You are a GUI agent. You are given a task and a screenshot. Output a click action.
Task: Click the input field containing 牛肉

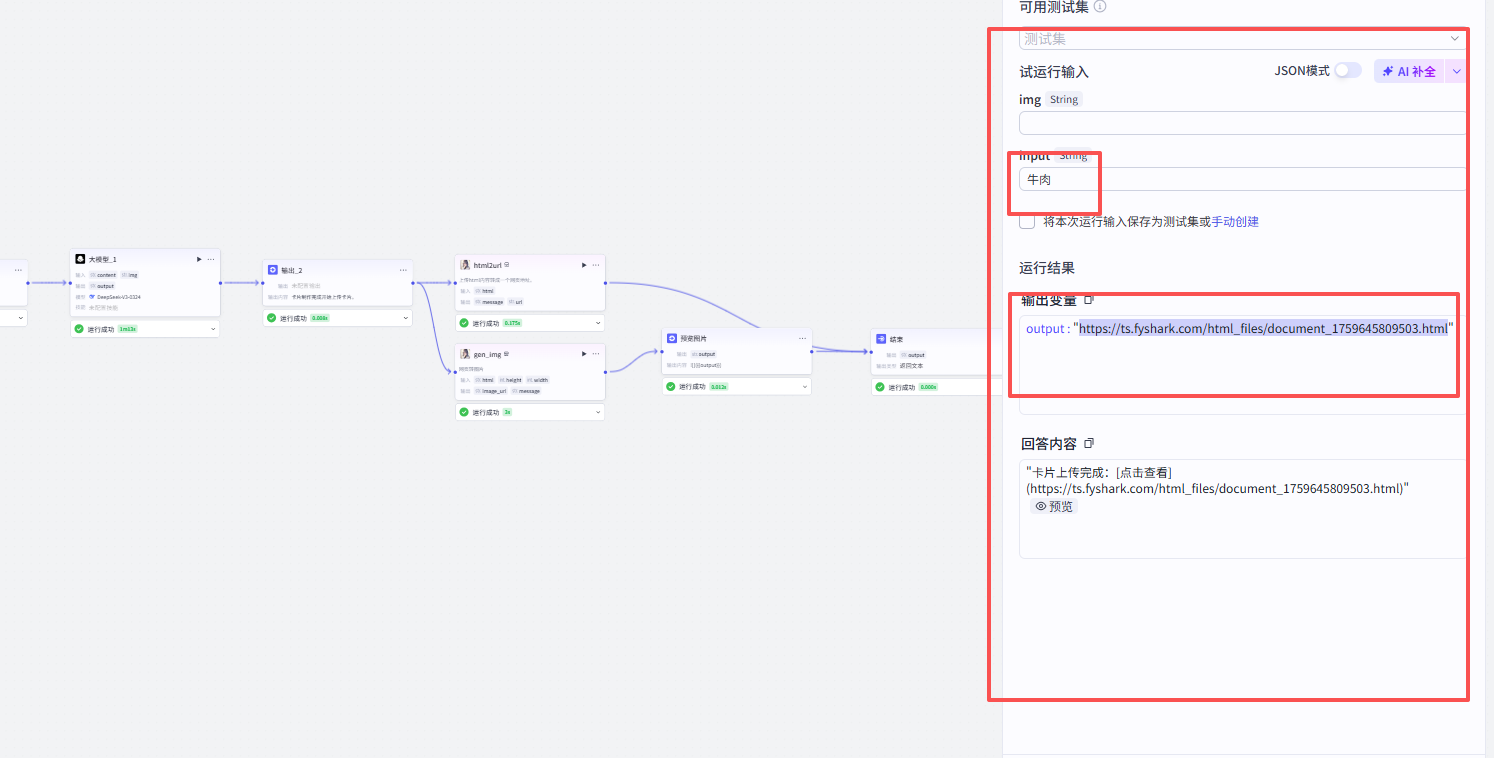click(x=1242, y=179)
